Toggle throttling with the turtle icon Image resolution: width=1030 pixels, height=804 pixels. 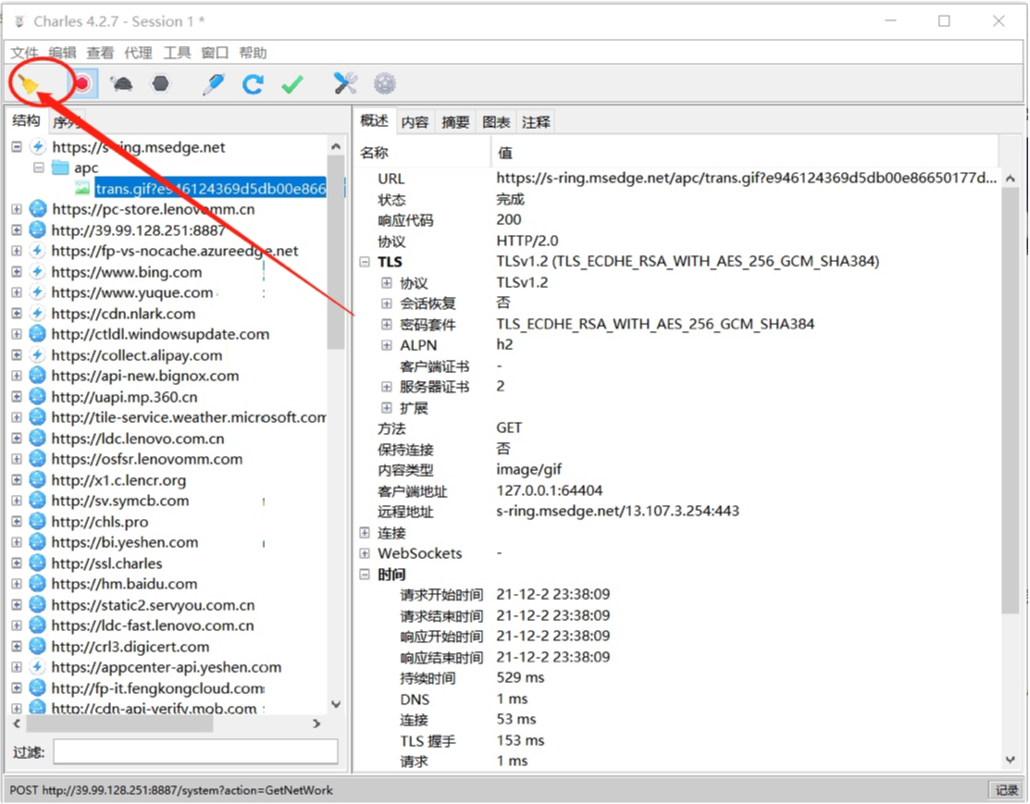[x=121, y=83]
